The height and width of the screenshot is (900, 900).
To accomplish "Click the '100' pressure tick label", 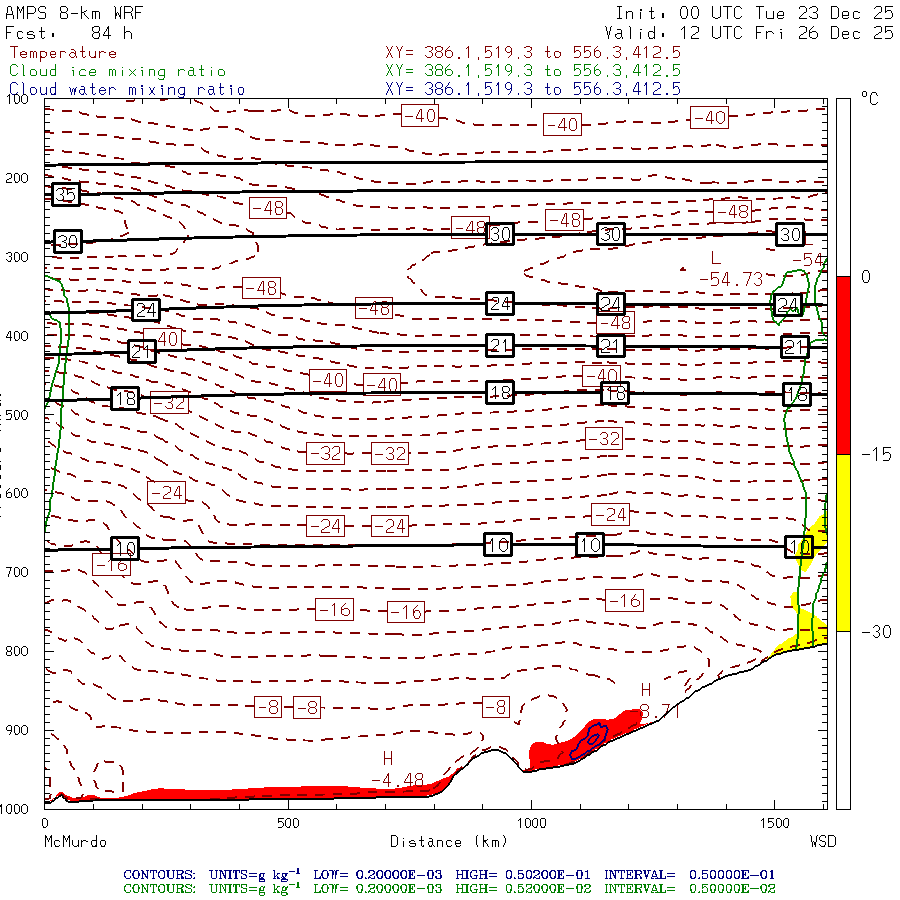I will click(17, 99).
